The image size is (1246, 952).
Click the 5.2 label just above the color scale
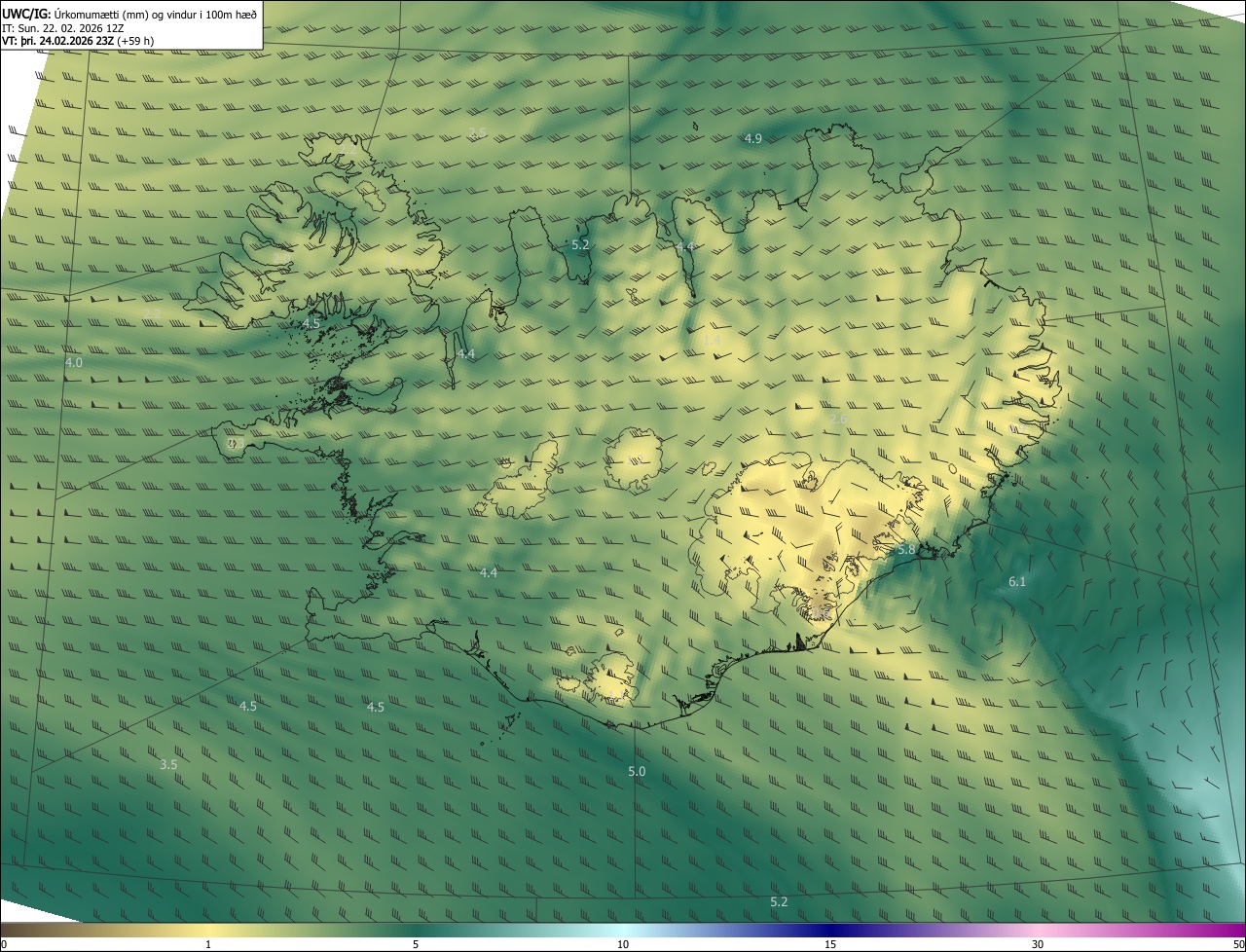pos(779,902)
